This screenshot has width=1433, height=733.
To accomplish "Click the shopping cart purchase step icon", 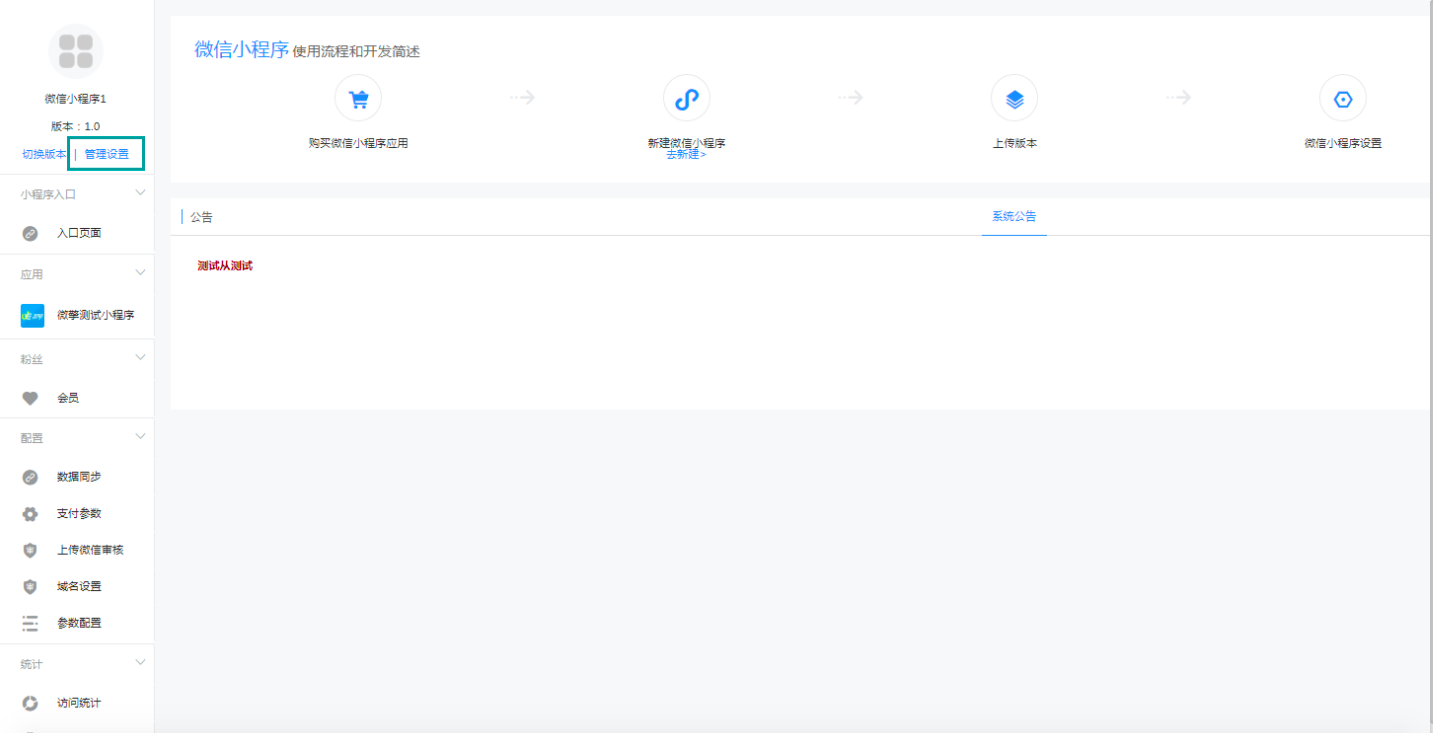I will click(x=358, y=98).
